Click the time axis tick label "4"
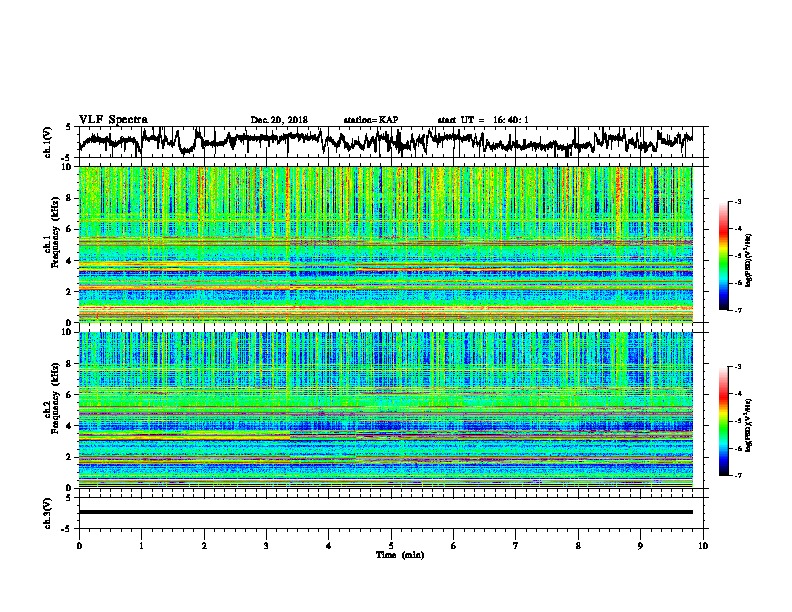Screen dimensions: 792x612 pos(328,546)
